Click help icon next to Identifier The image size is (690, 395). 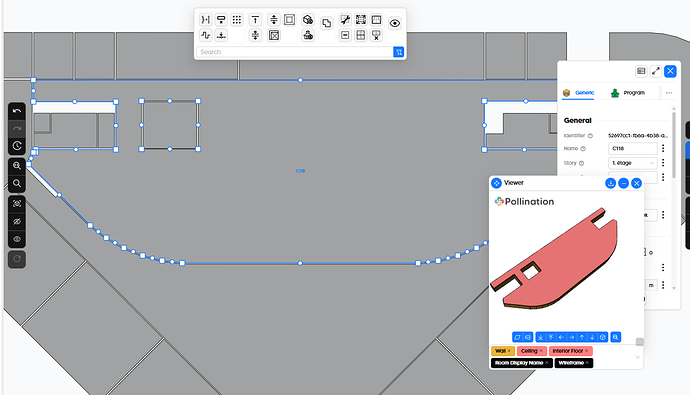pyautogui.click(x=590, y=135)
